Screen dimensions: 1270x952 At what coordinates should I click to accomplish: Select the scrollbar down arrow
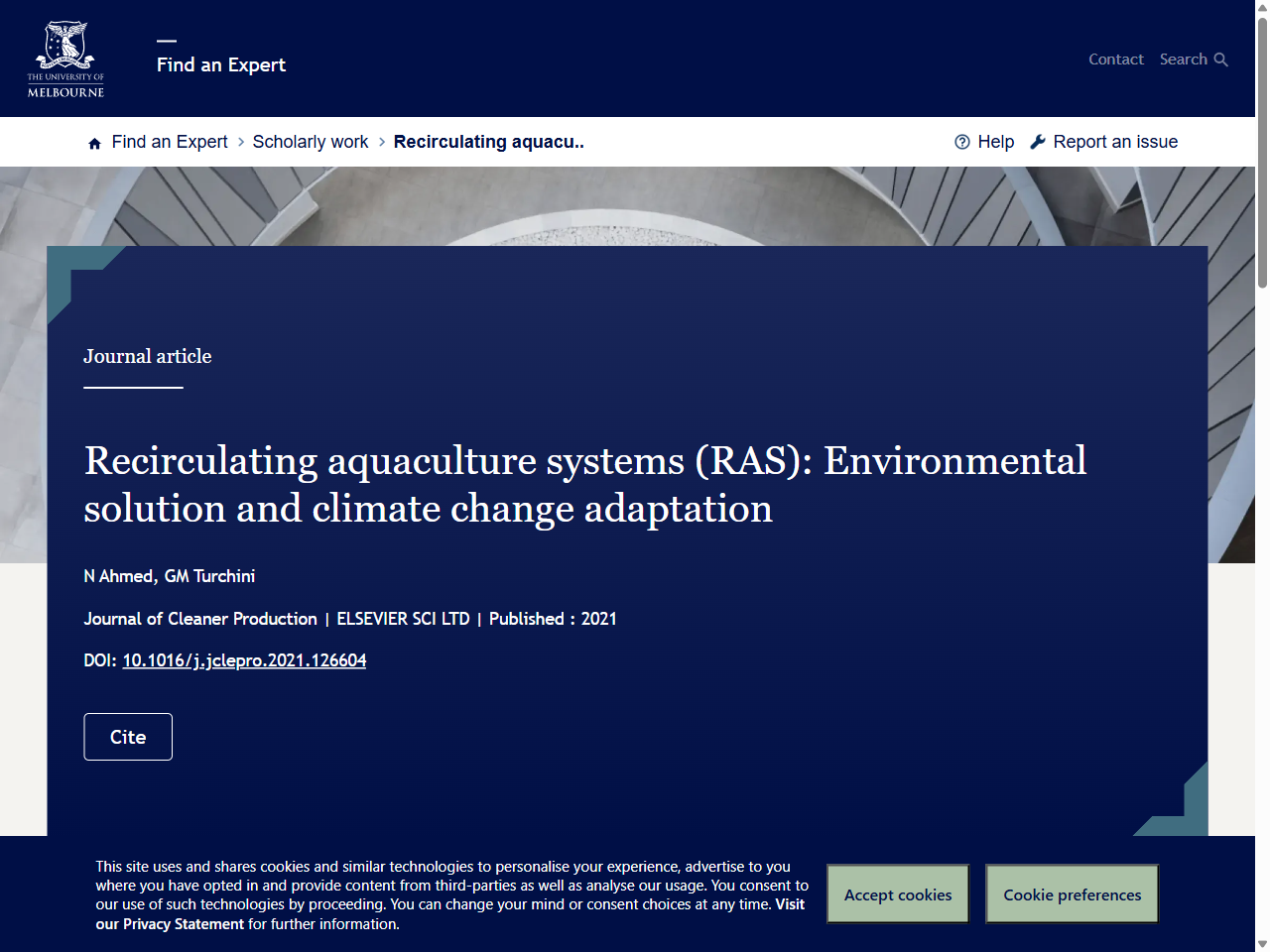(x=1262, y=944)
